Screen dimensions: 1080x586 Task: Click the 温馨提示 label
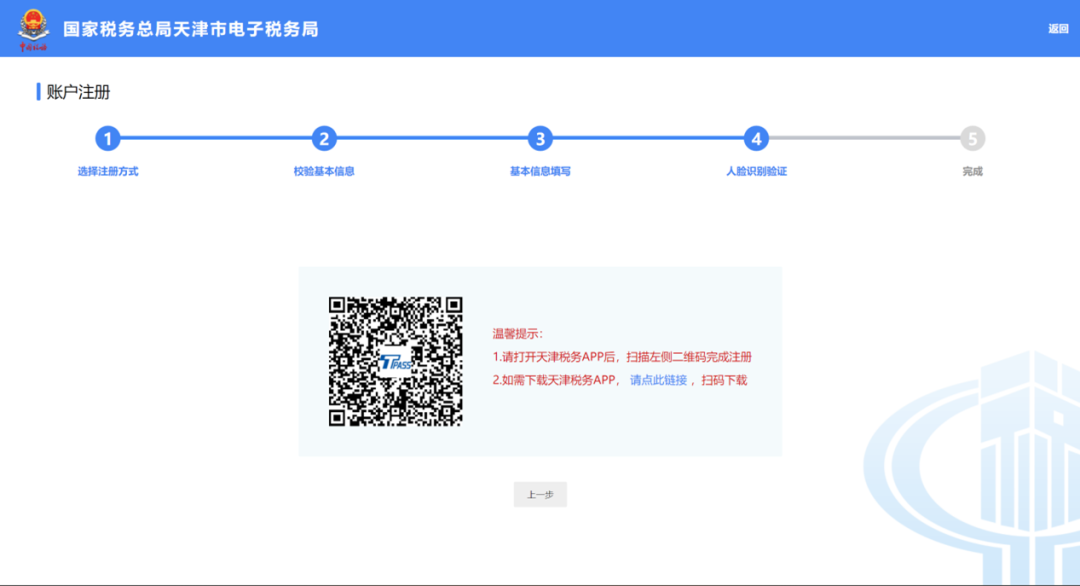pos(517,334)
